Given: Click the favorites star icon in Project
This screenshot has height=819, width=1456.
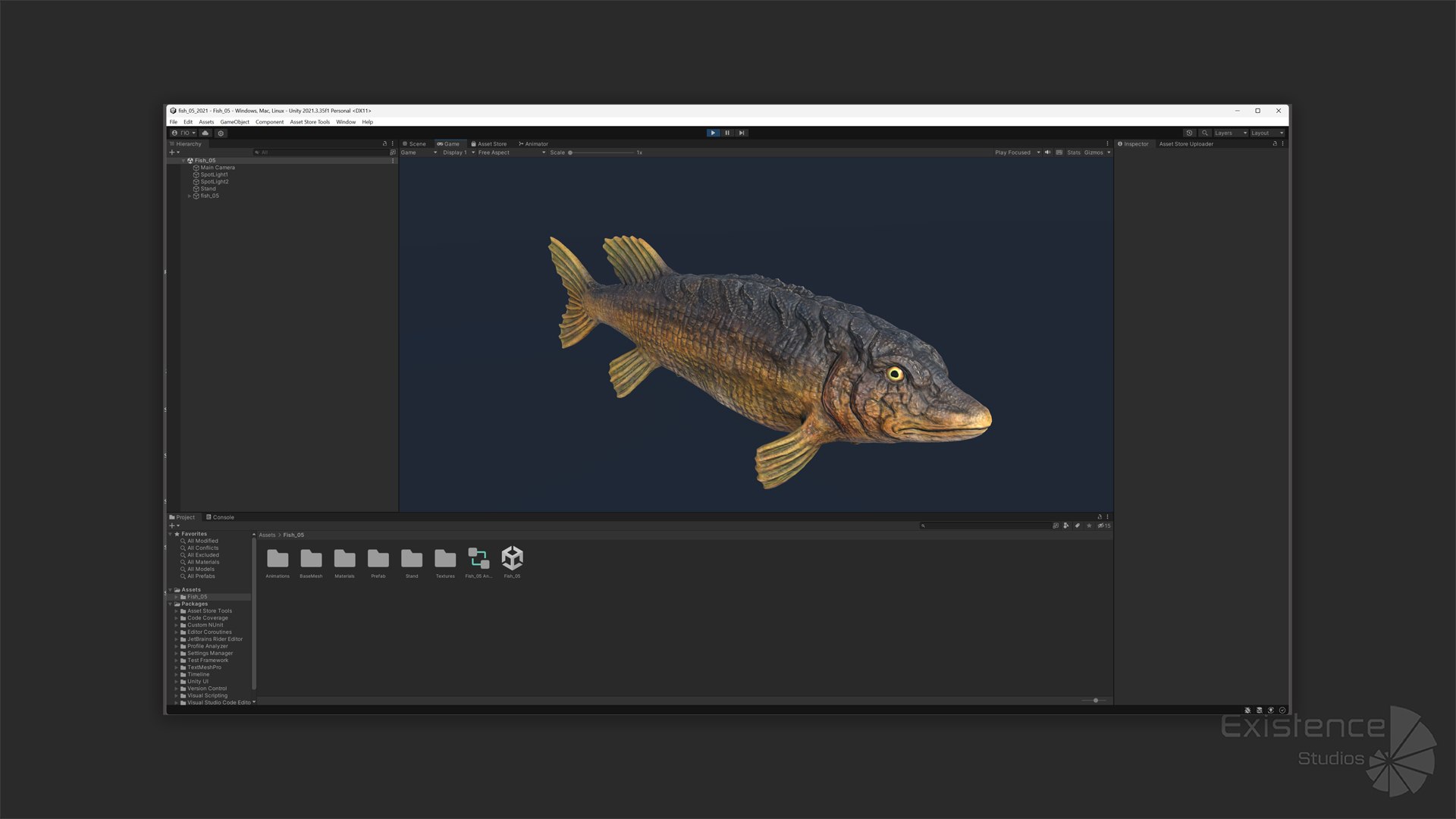Looking at the screenshot, I should (1090, 526).
